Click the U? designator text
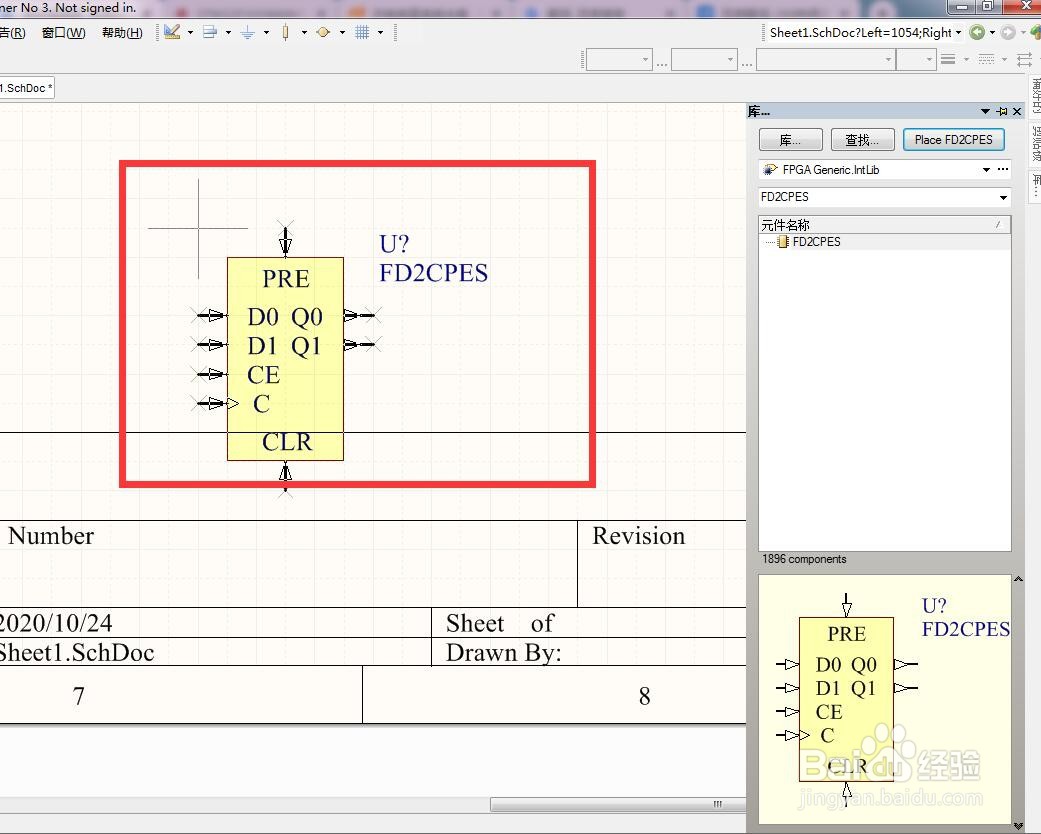 coord(394,244)
